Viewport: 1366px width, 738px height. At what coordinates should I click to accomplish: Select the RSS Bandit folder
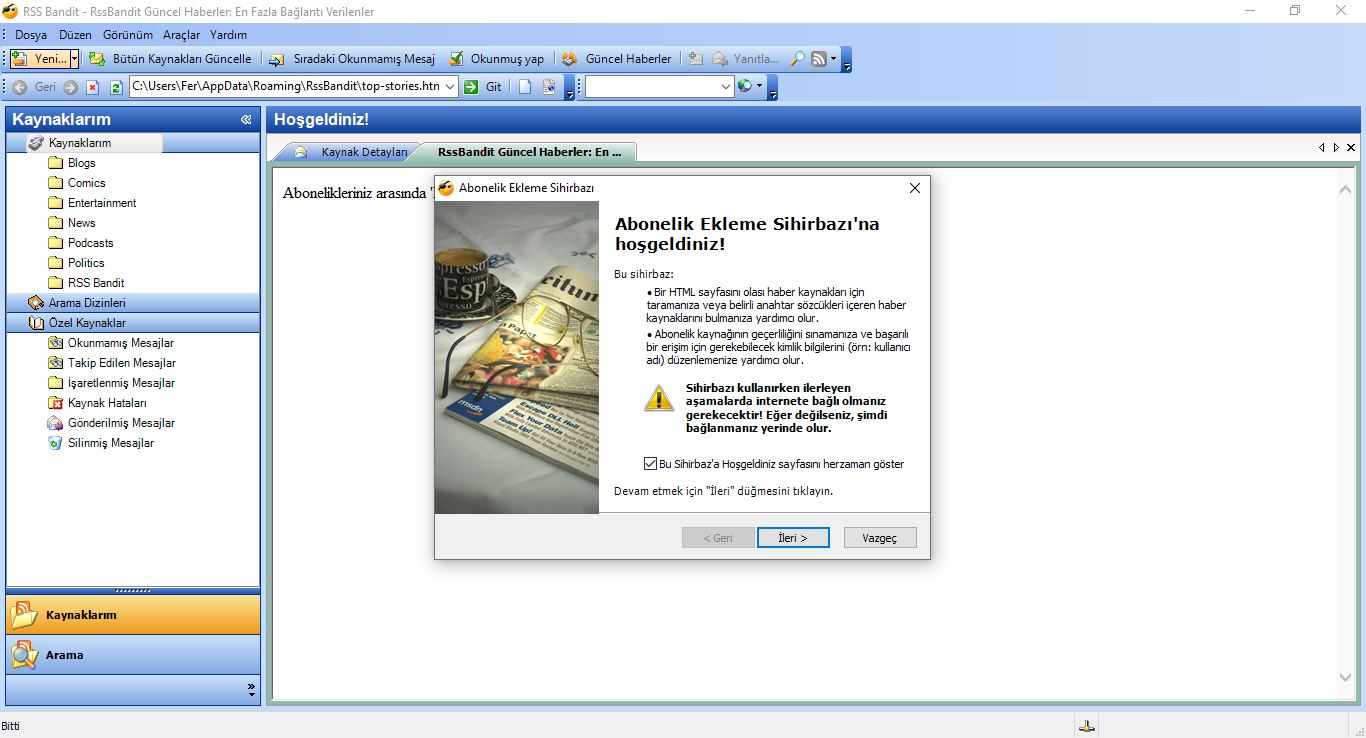[96, 283]
